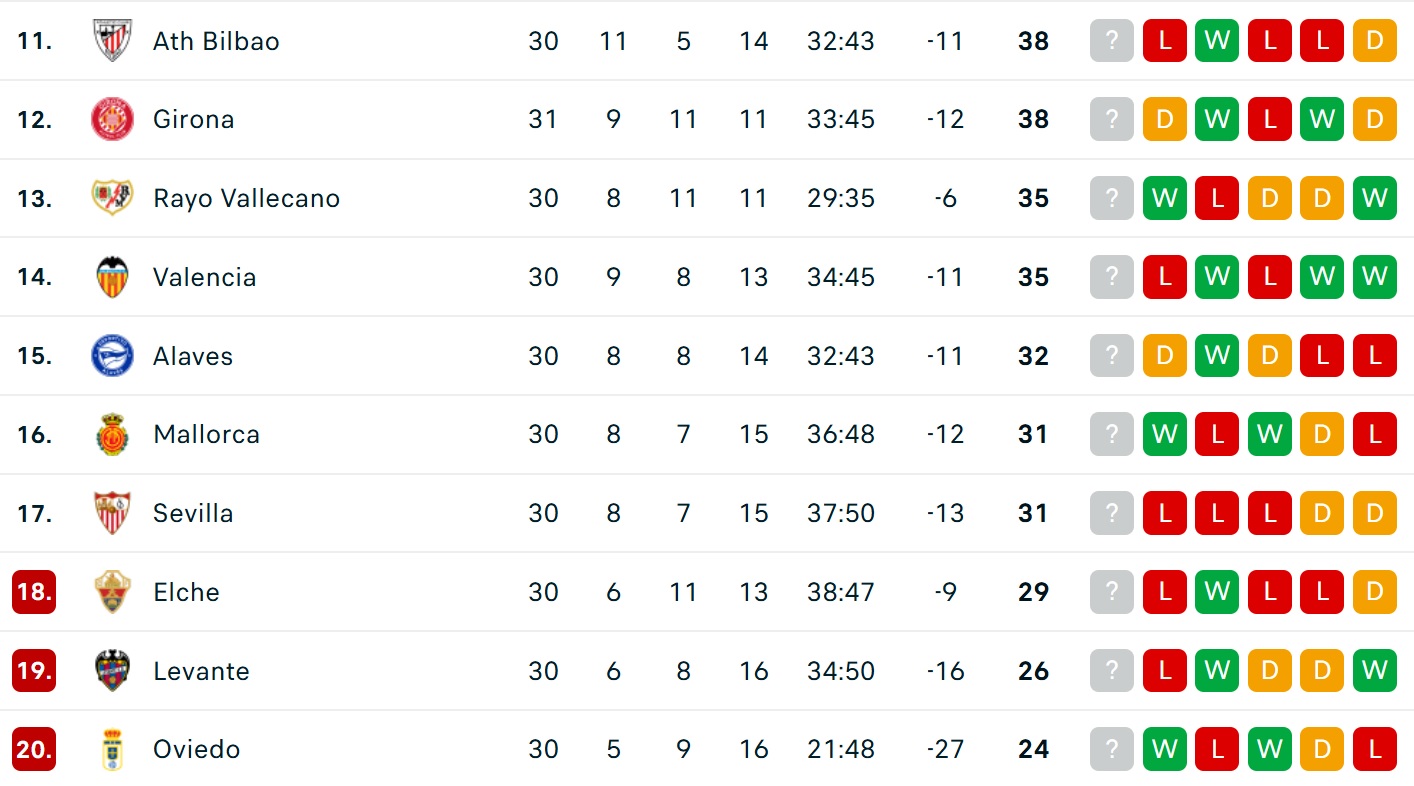Select the Valencia bat logo
Screen dimensions: 1414x786
(x=112, y=277)
